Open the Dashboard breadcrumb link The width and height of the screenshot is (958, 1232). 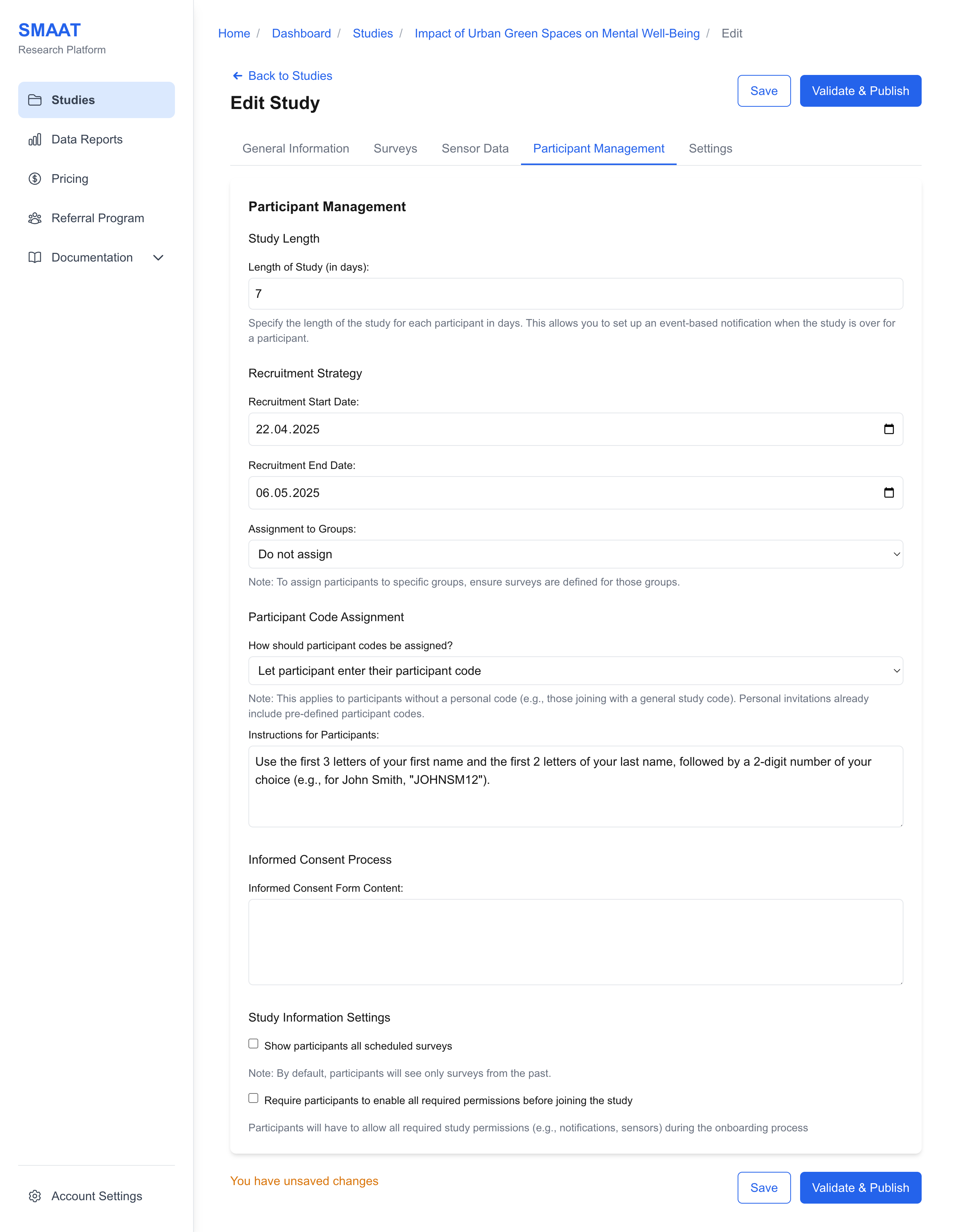(301, 33)
